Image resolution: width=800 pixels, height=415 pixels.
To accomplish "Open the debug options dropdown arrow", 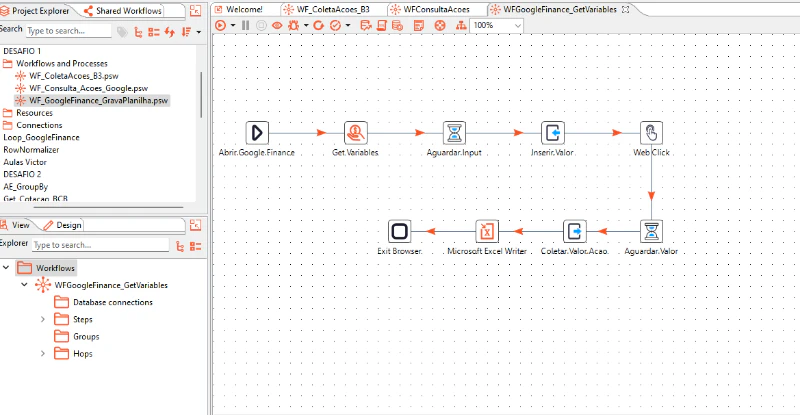I will pyautogui.click(x=306, y=25).
